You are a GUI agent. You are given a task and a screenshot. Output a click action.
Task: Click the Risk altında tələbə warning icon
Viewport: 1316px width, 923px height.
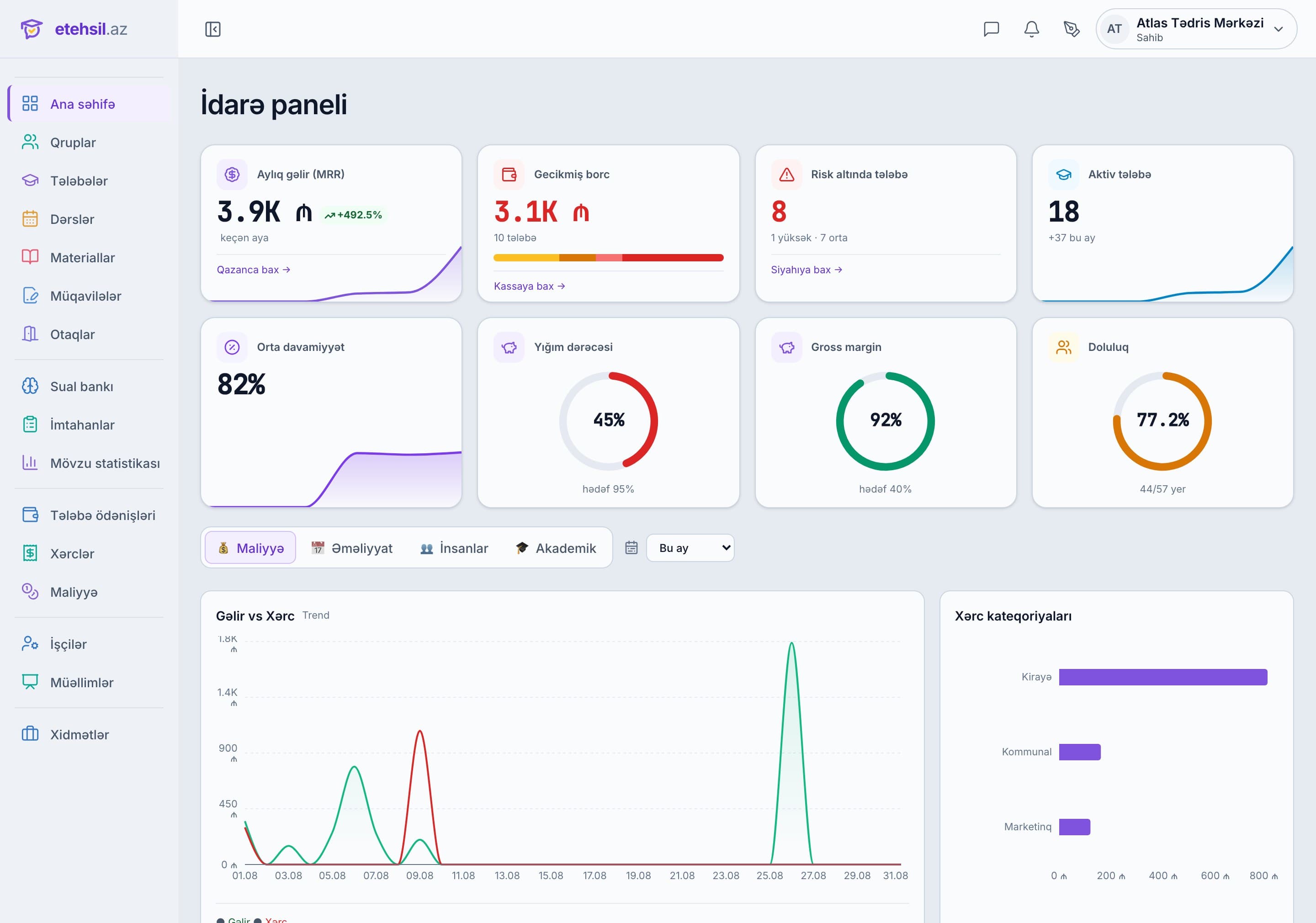click(x=786, y=174)
